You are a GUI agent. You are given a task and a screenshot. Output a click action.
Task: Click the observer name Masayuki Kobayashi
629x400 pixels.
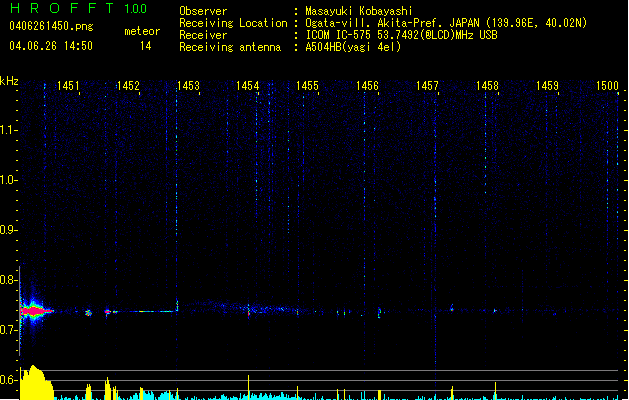[x=359, y=11]
